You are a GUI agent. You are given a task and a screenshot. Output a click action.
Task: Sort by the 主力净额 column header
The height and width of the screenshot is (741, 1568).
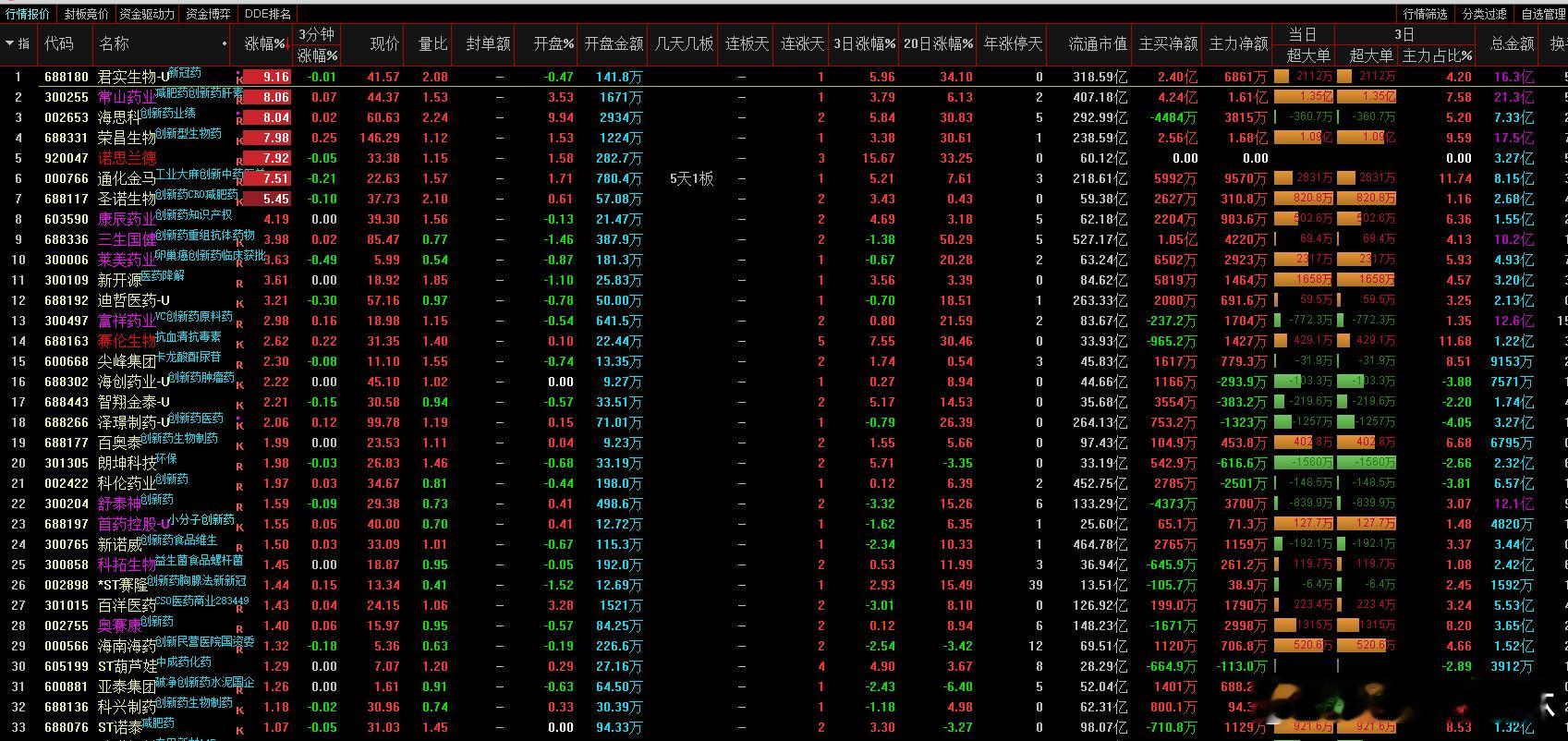(x=1238, y=43)
